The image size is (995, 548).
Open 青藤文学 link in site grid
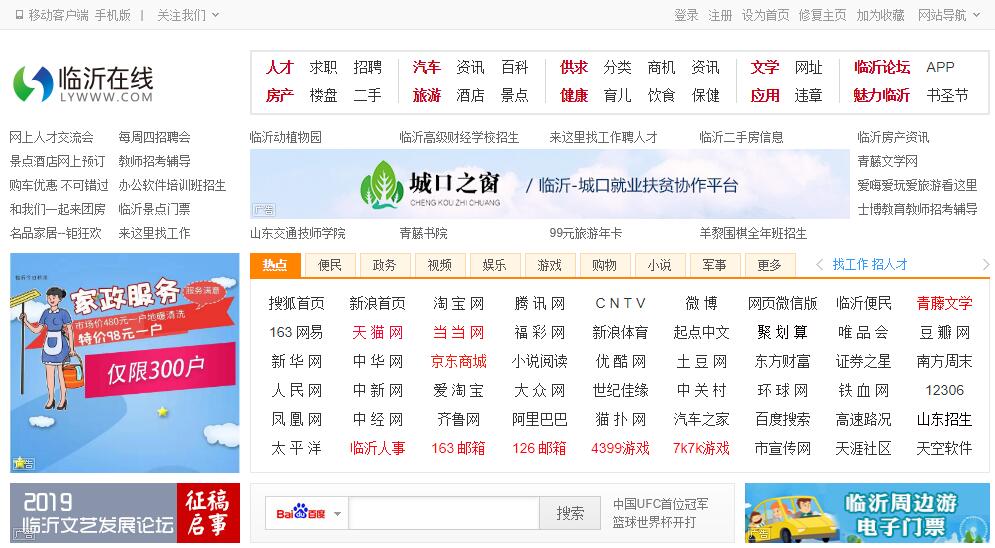(x=944, y=304)
